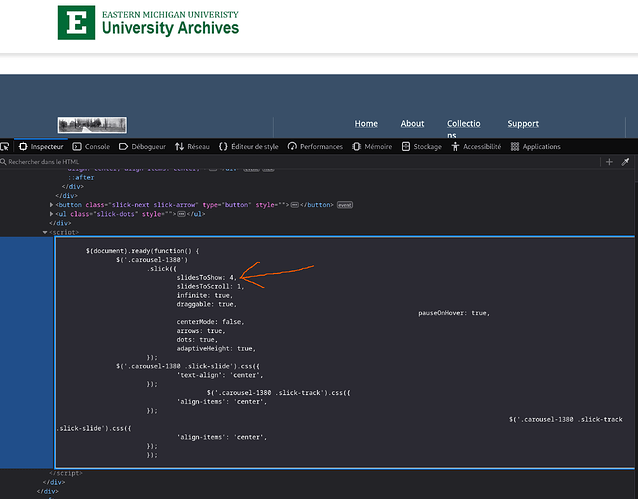Viewport: 638px width, 499px height.
Task: Click the University Archives title
Action: coord(170,28)
